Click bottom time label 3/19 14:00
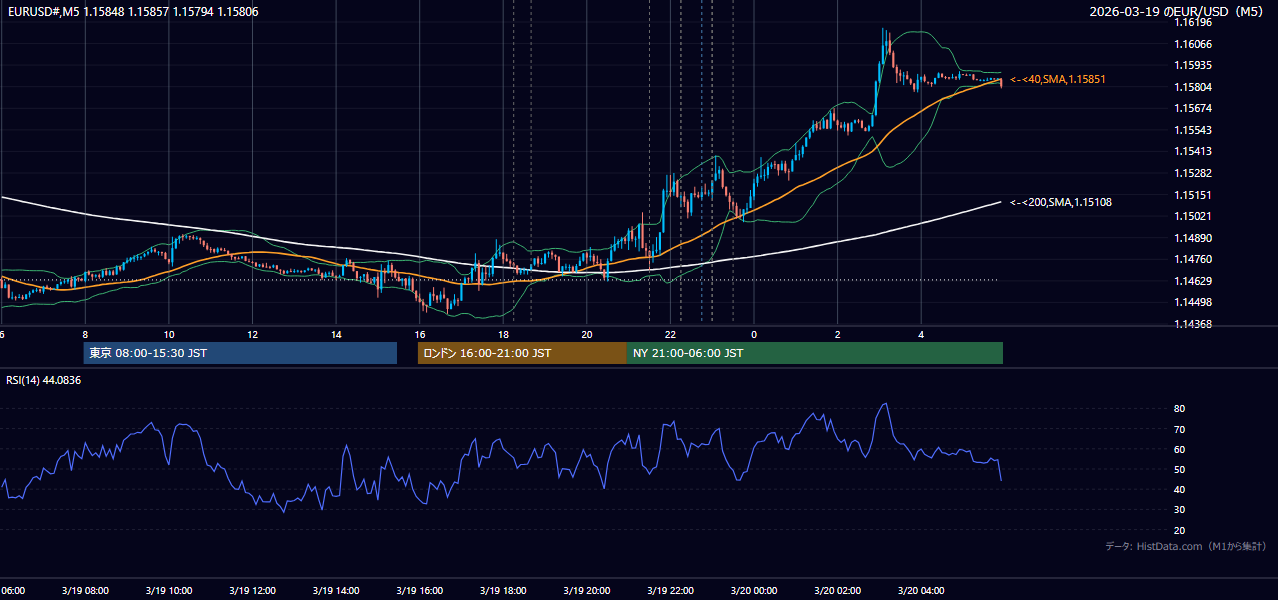The image size is (1278, 600). point(336,591)
